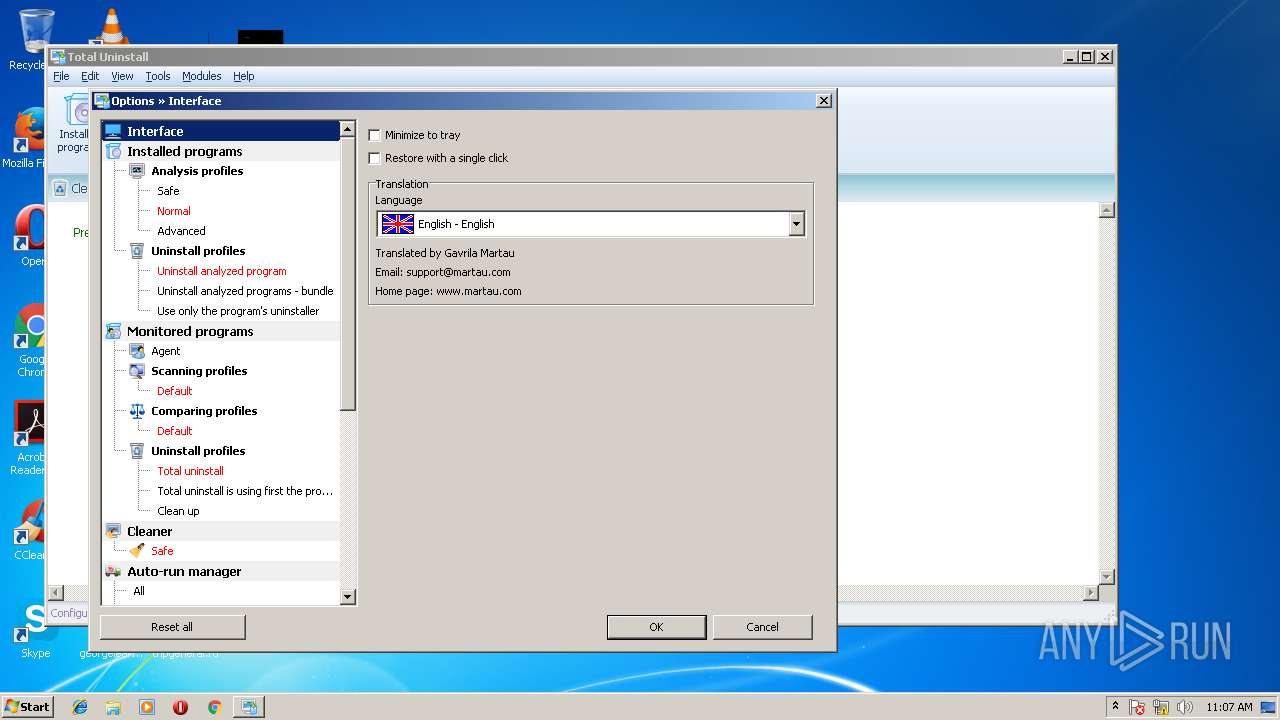Viewport: 1280px width, 720px height.
Task: Click the Cancel button
Action: point(762,627)
